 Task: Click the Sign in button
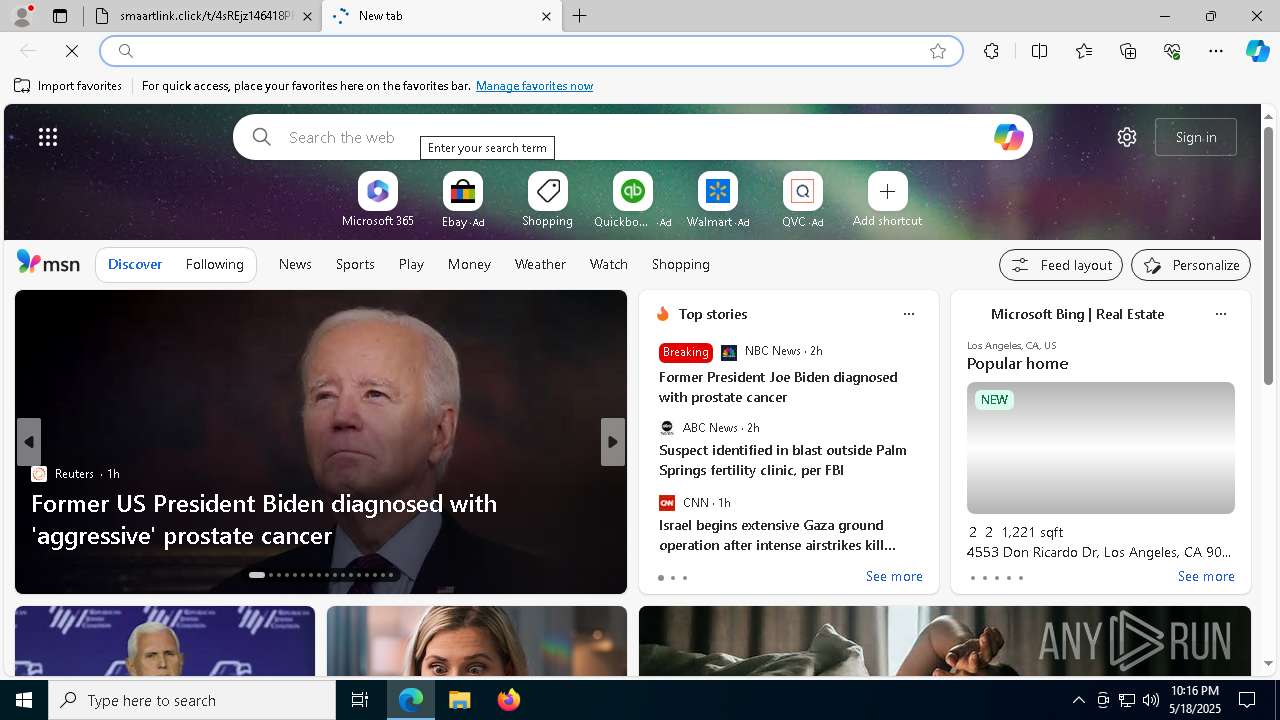click(x=1196, y=137)
